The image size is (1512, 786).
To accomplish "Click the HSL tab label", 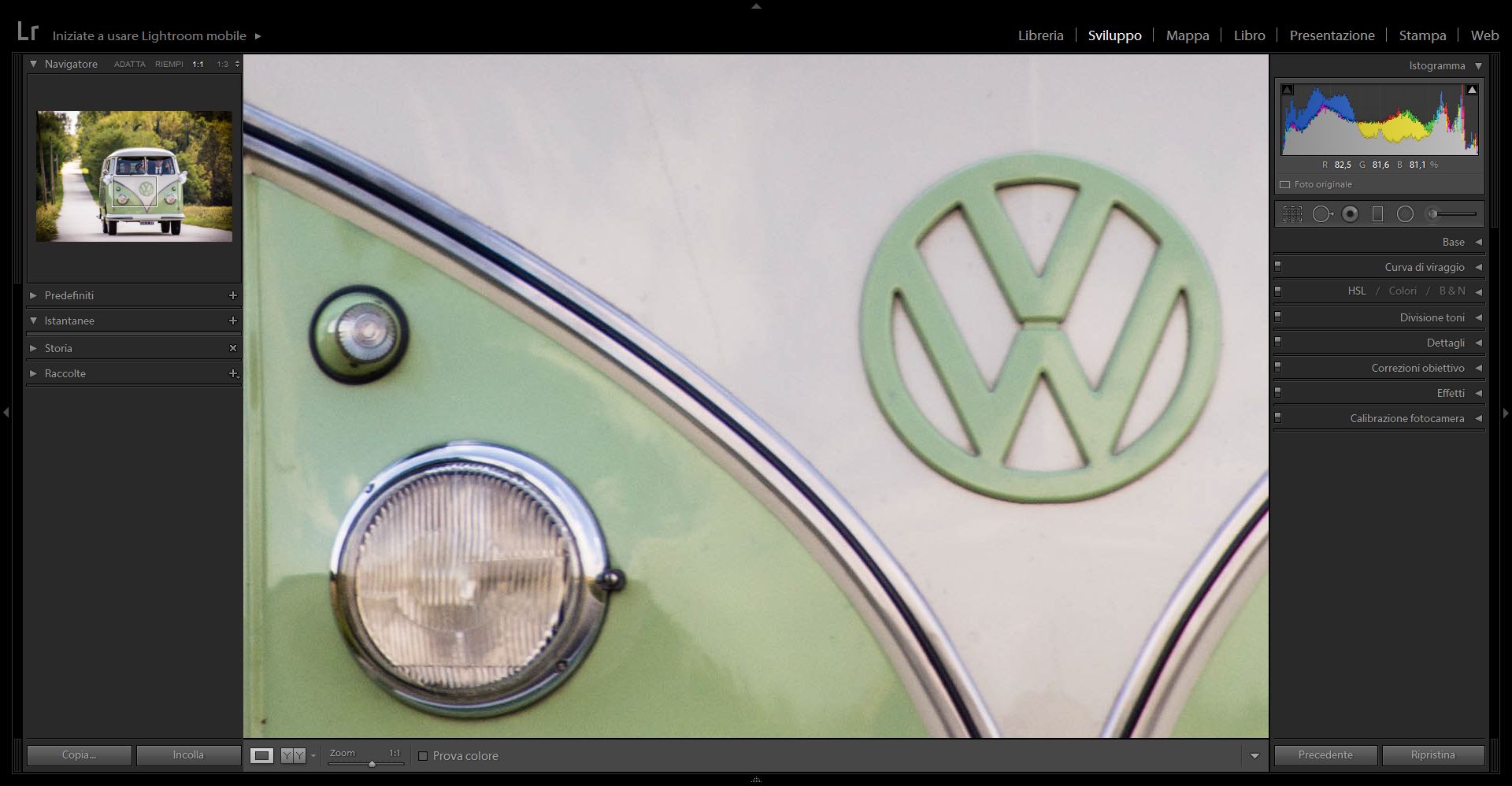I will [1356, 291].
